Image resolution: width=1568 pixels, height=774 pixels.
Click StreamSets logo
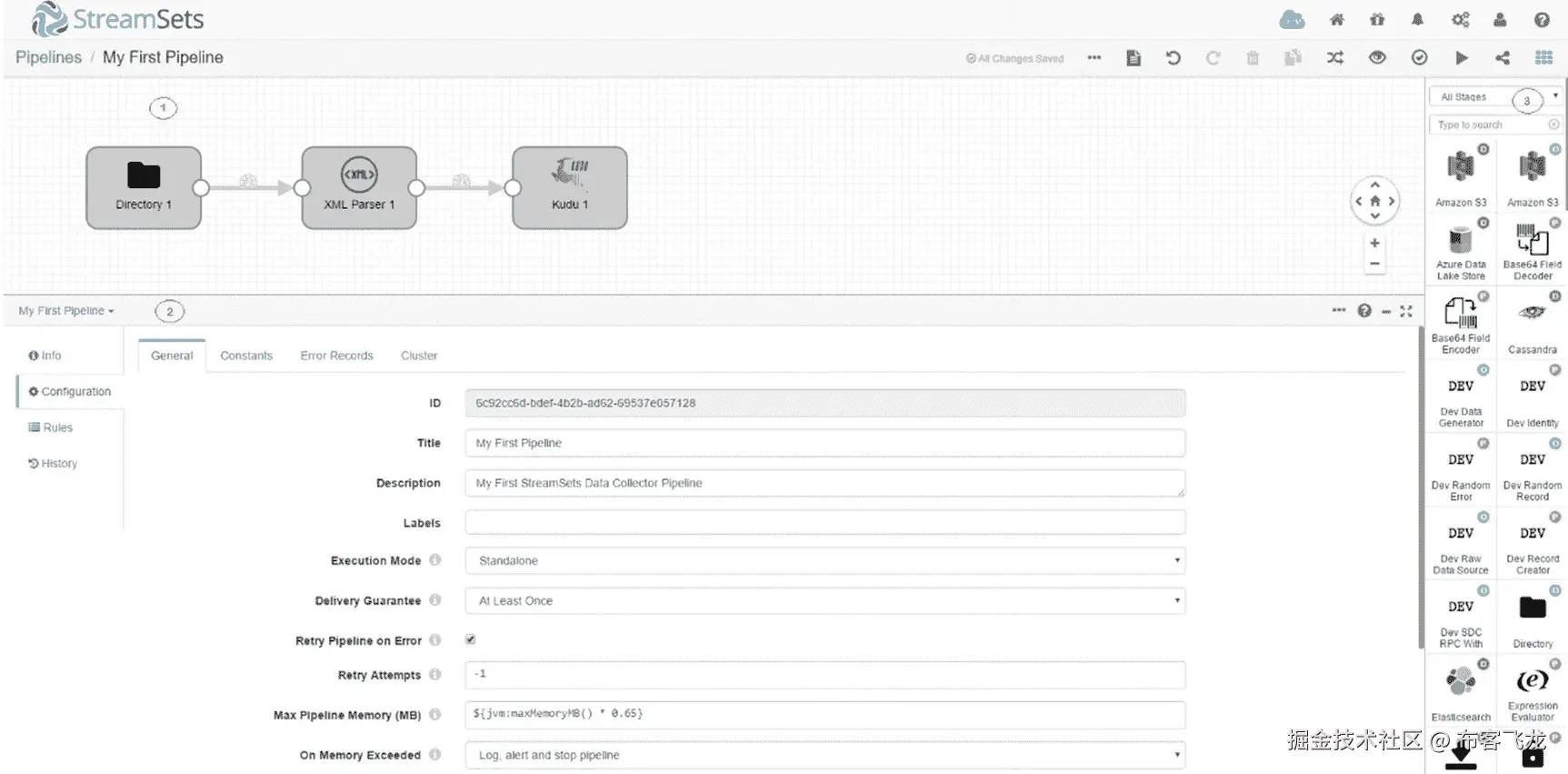(x=117, y=19)
